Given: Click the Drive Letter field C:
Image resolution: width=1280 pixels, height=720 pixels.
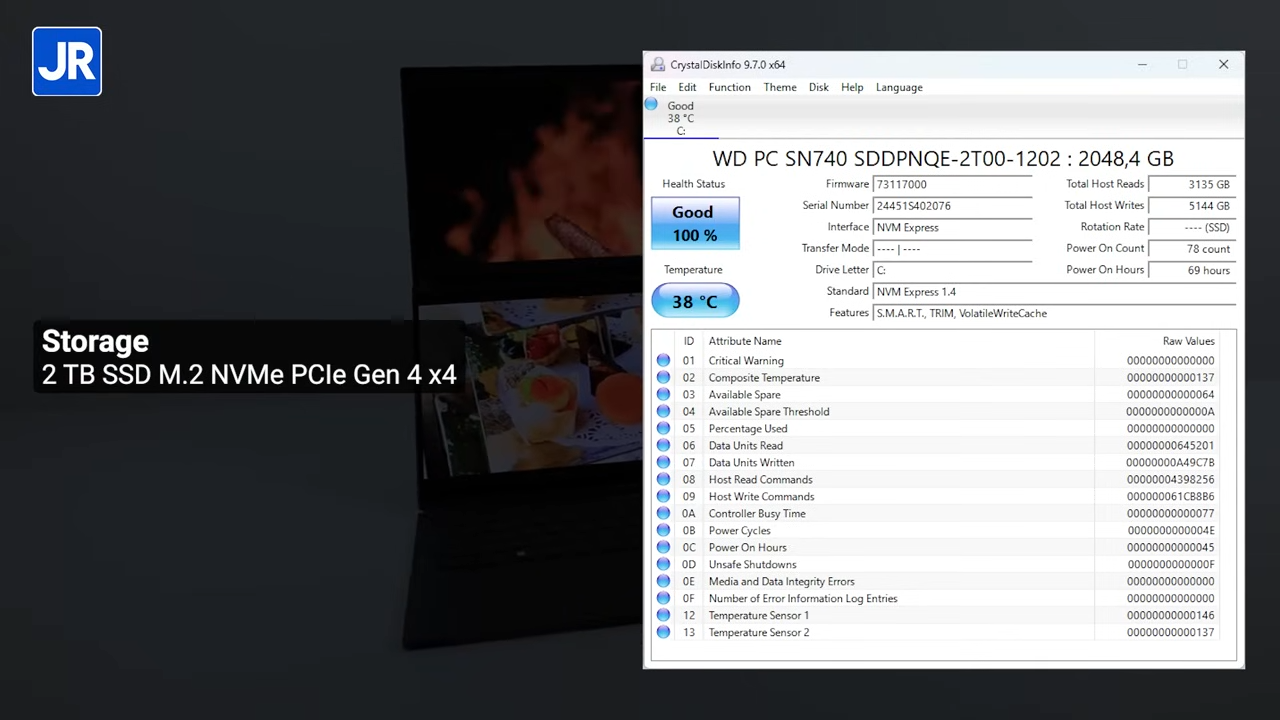Looking at the screenshot, I should point(952,270).
